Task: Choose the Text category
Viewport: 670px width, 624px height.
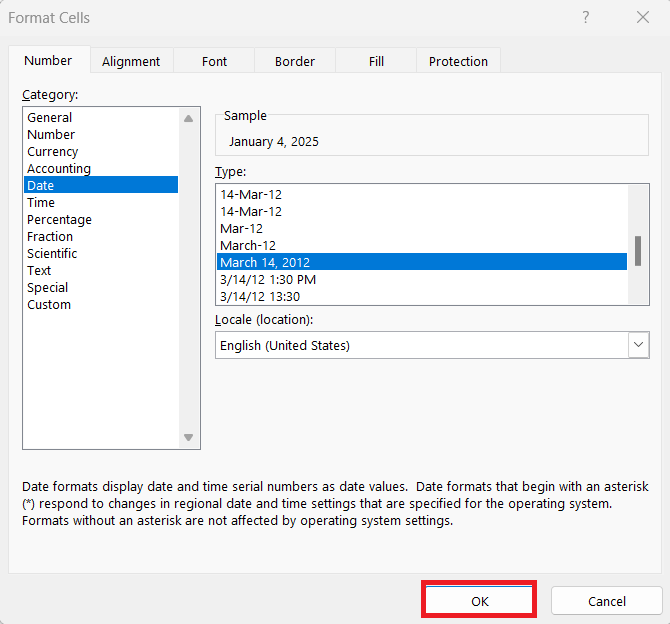Action: (101, 271)
